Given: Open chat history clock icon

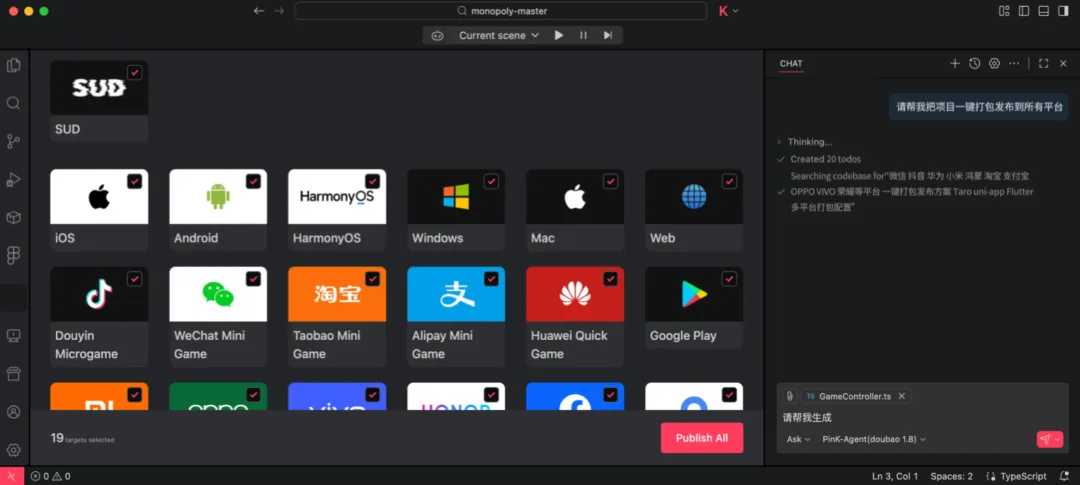Looking at the screenshot, I should 974,63.
